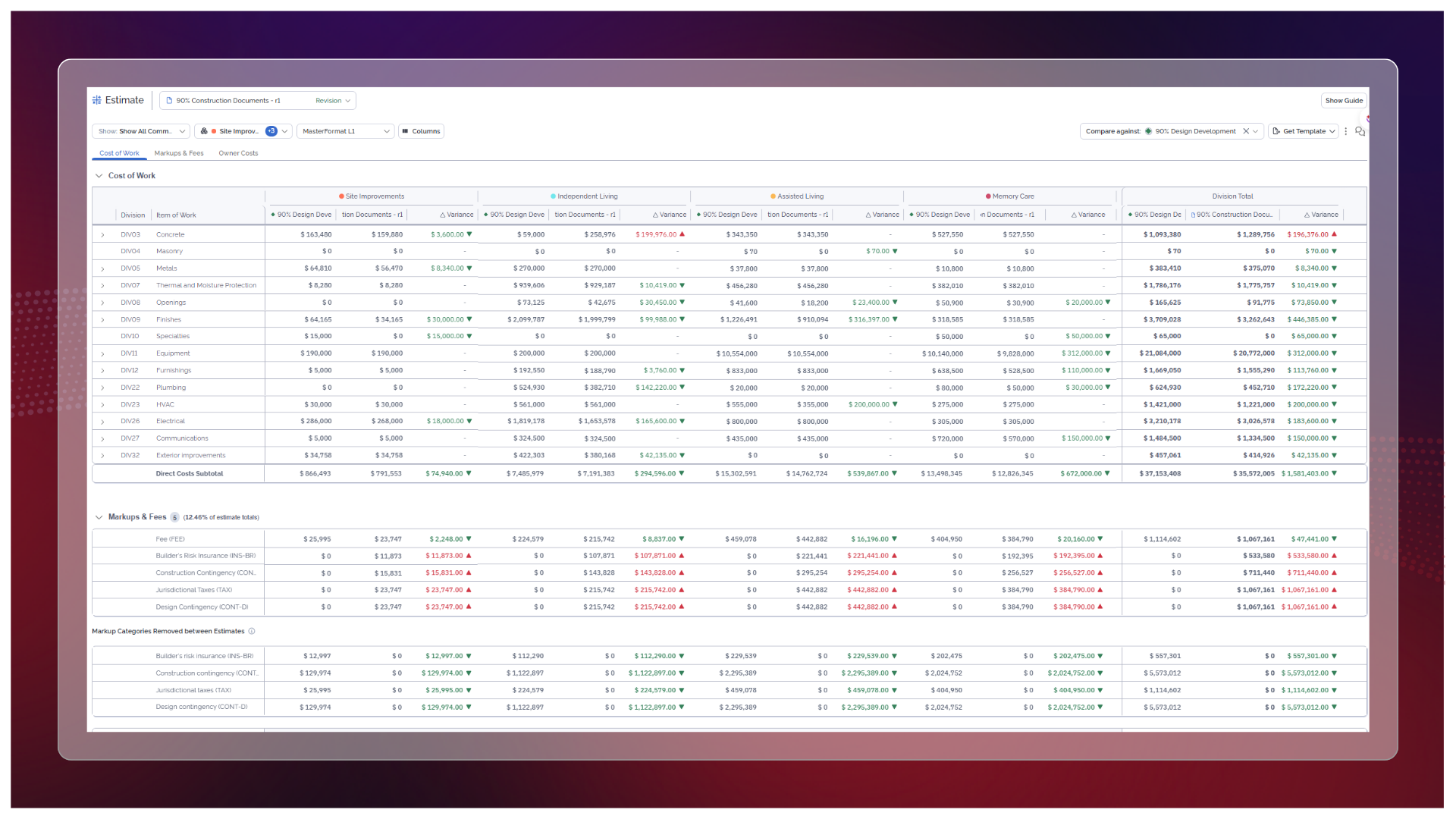Expand the DIV03 Concrete row
This screenshot has height=819, width=1456.
click(x=102, y=235)
